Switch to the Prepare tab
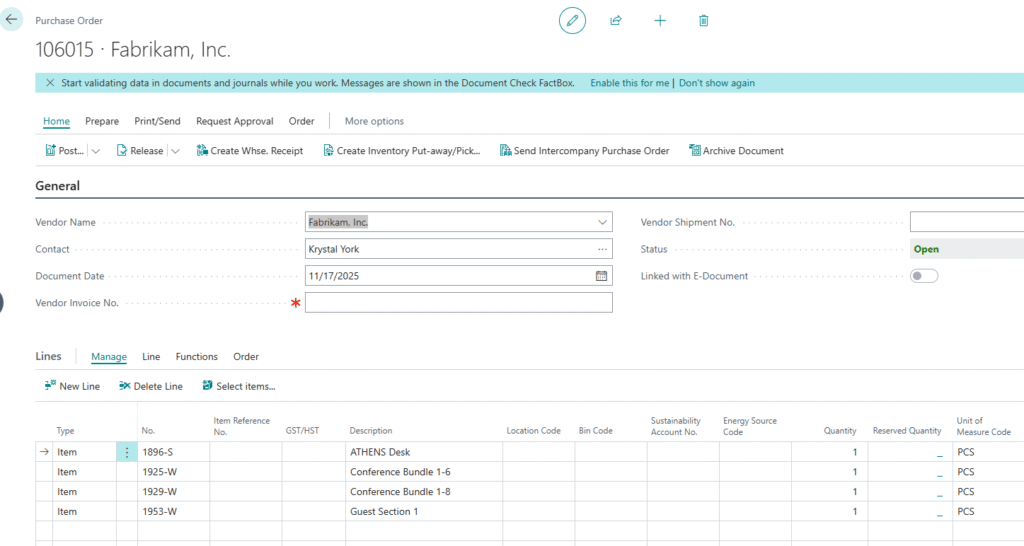This screenshot has height=546, width=1024. click(102, 121)
